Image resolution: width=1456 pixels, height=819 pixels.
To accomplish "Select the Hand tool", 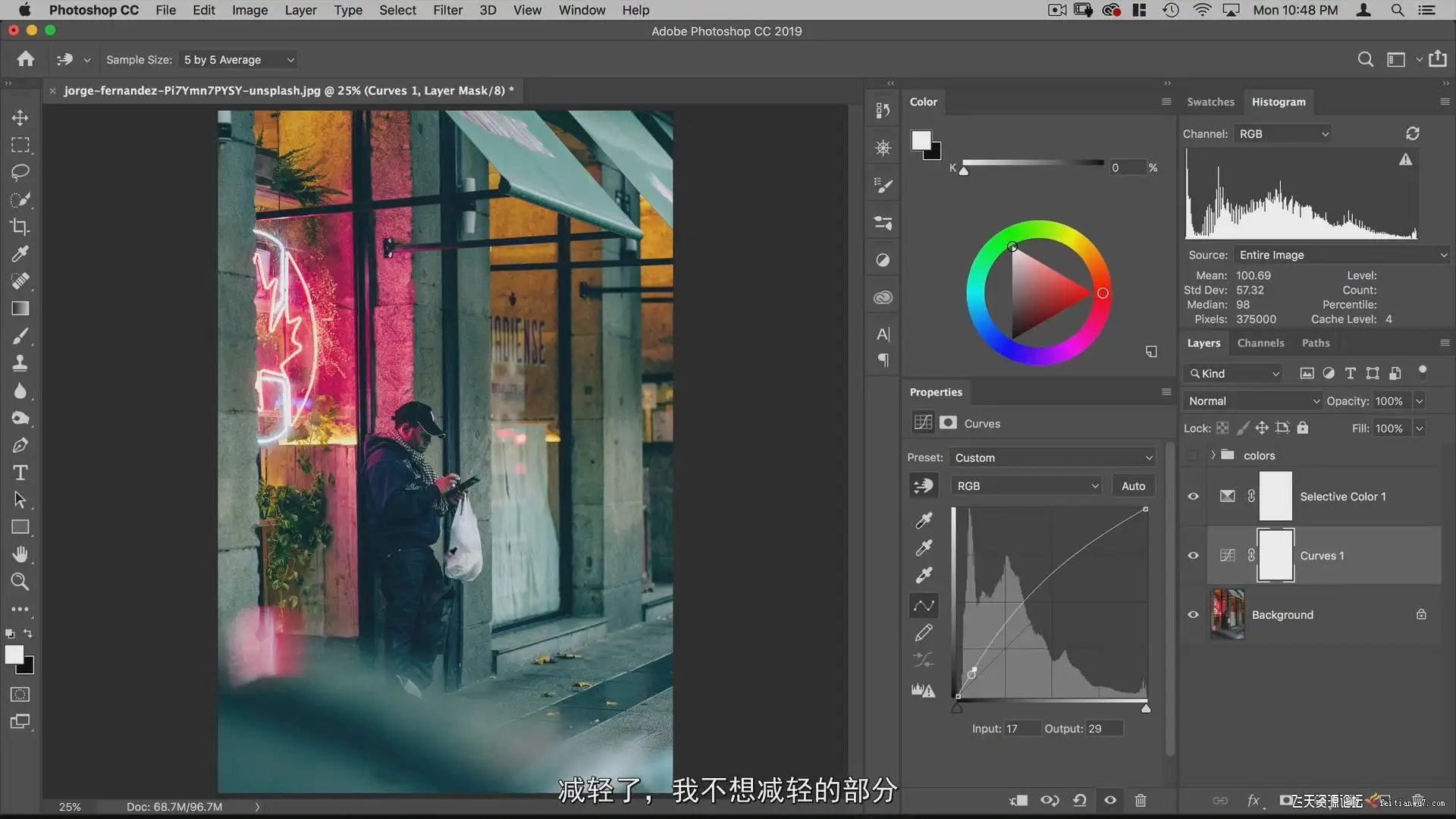I will coord(20,555).
